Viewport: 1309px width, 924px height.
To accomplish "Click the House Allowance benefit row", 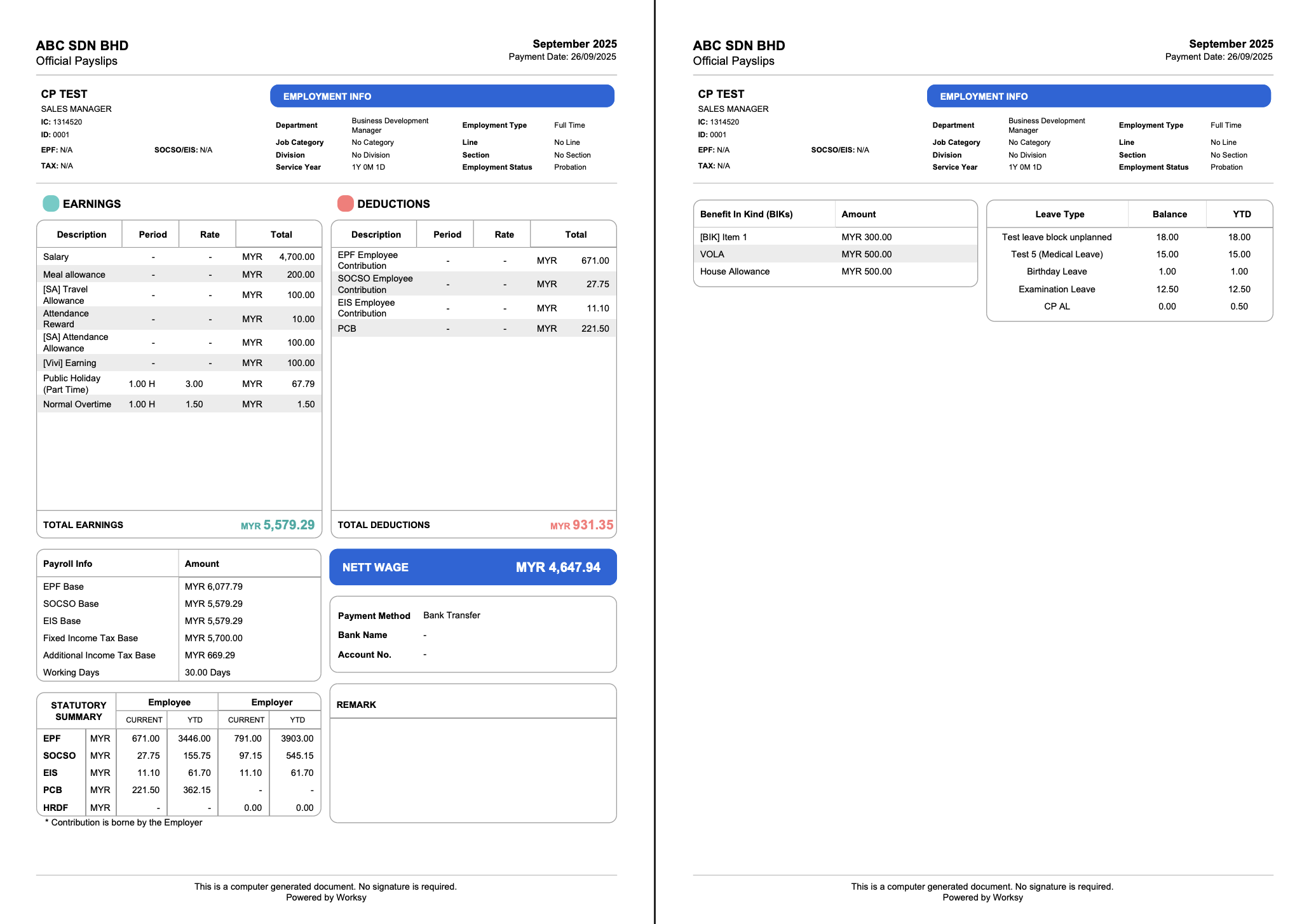I will tap(835, 271).
